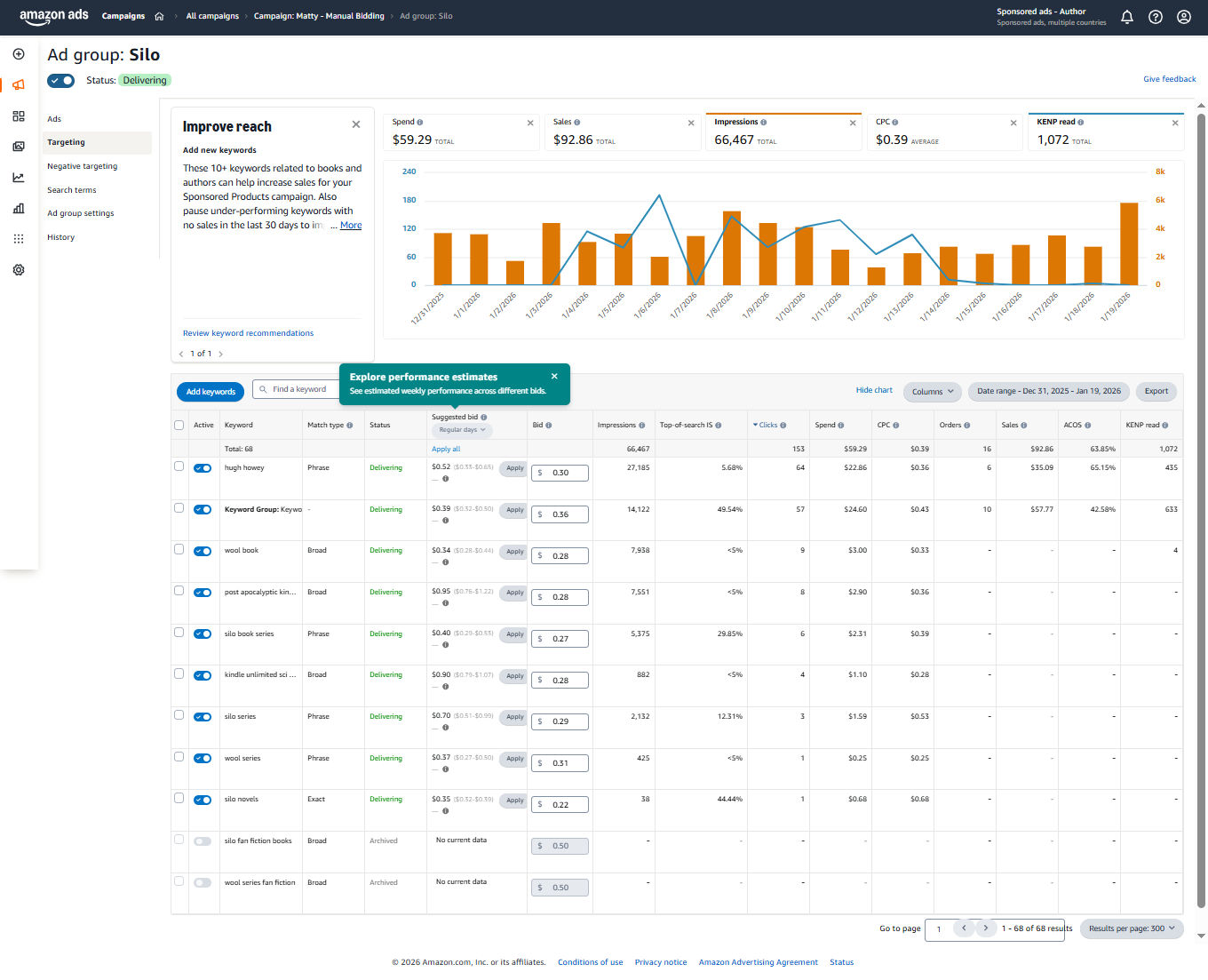Open the user account profile icon
This screenshot has width=1208, height=980.
(x=1183, y=17)
